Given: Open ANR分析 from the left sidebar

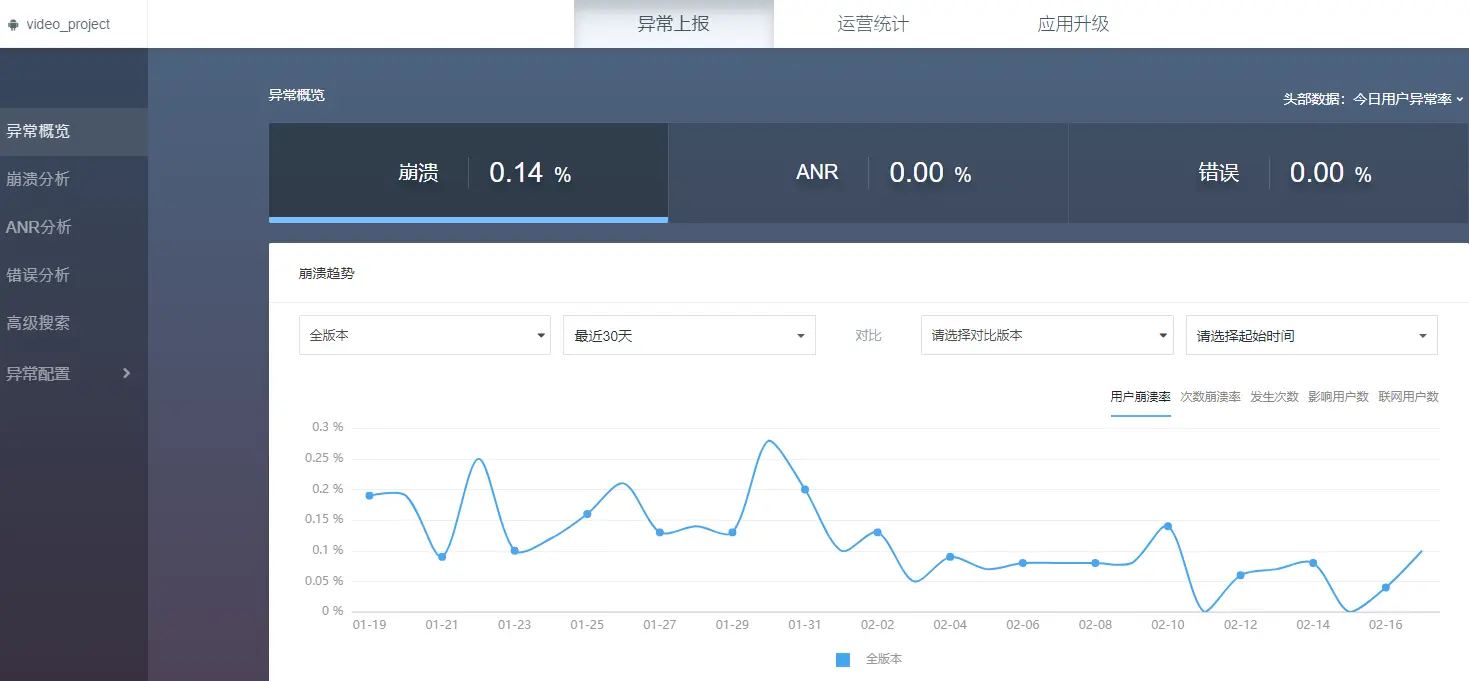Looking at the screenshot, I should (x=37, y=227).
